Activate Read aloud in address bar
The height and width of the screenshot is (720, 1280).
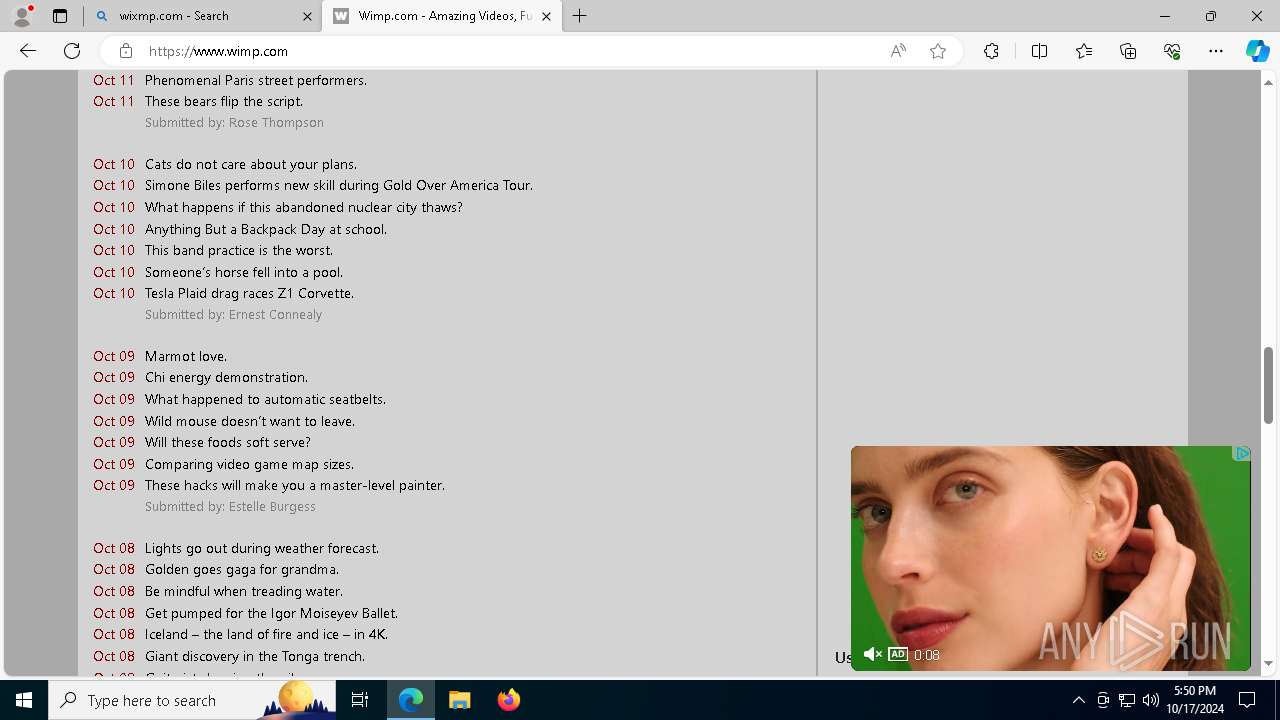(x=898, y=51)
